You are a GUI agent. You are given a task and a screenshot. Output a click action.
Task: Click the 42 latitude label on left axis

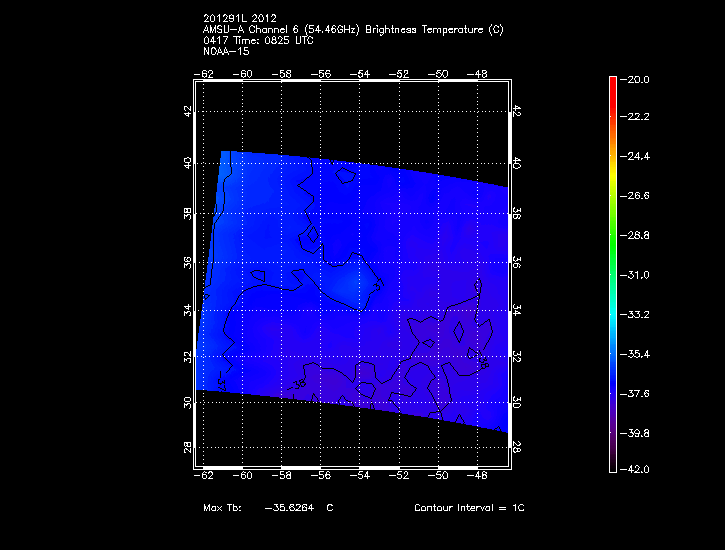pyautogui.click(x=187, y=112)
